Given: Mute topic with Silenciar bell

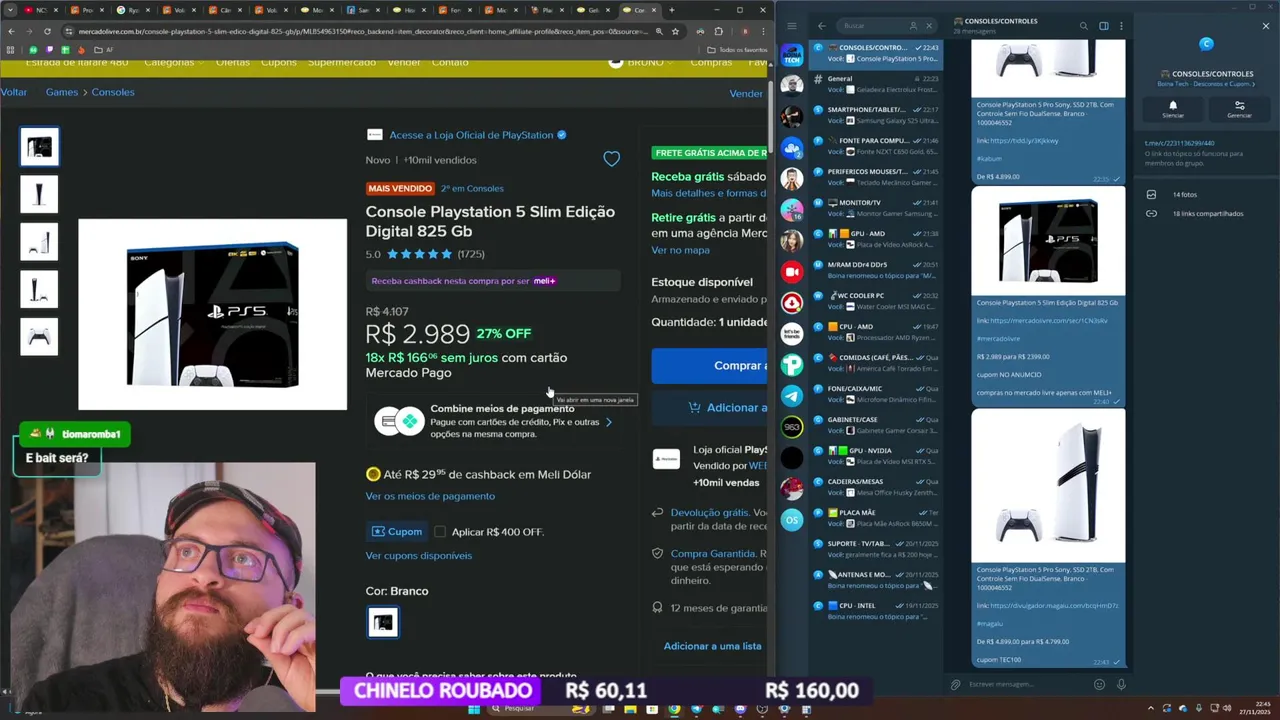Looking at the screenshot, I should 1173,109.
